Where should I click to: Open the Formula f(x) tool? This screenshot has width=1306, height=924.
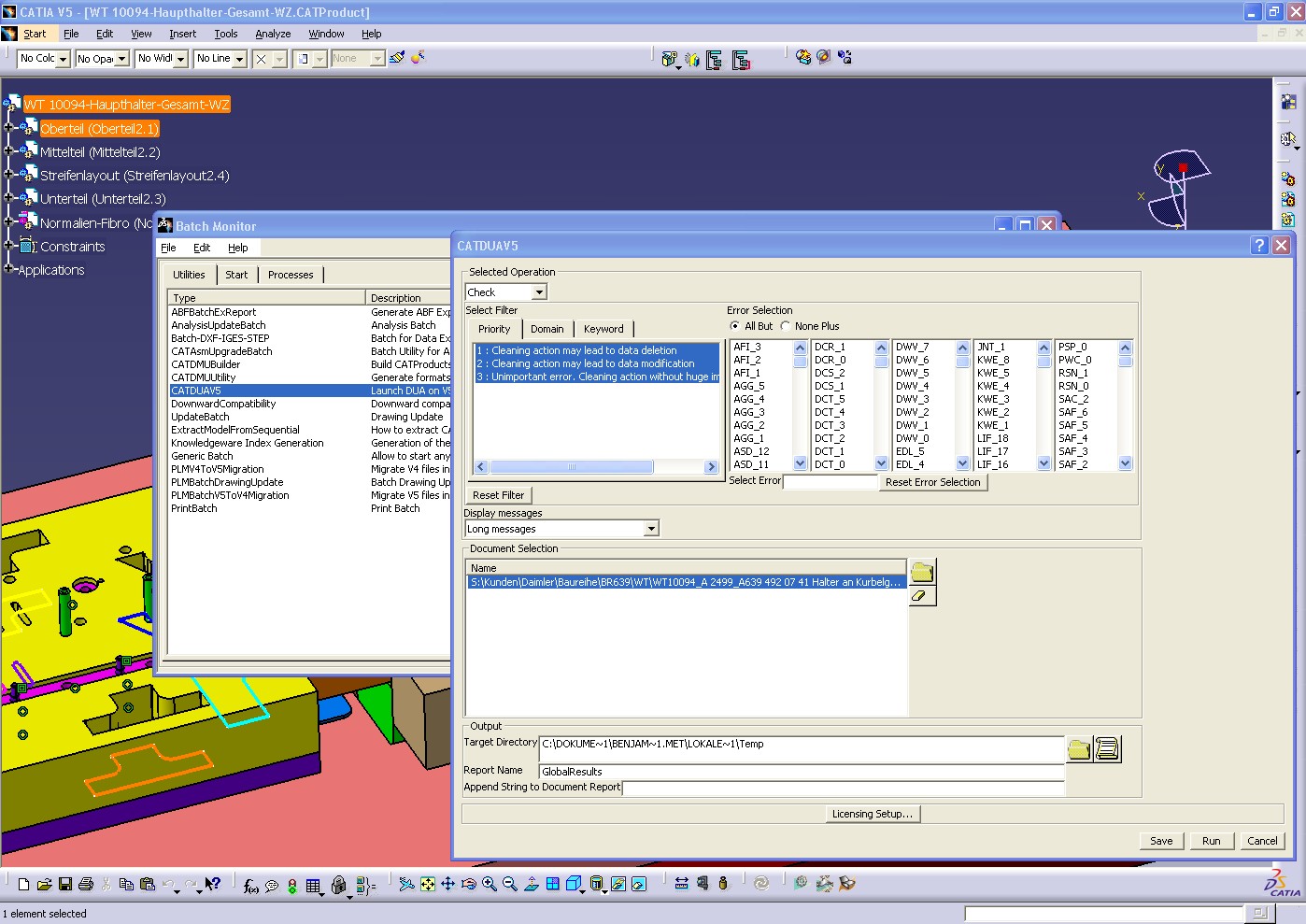[250, 885]
